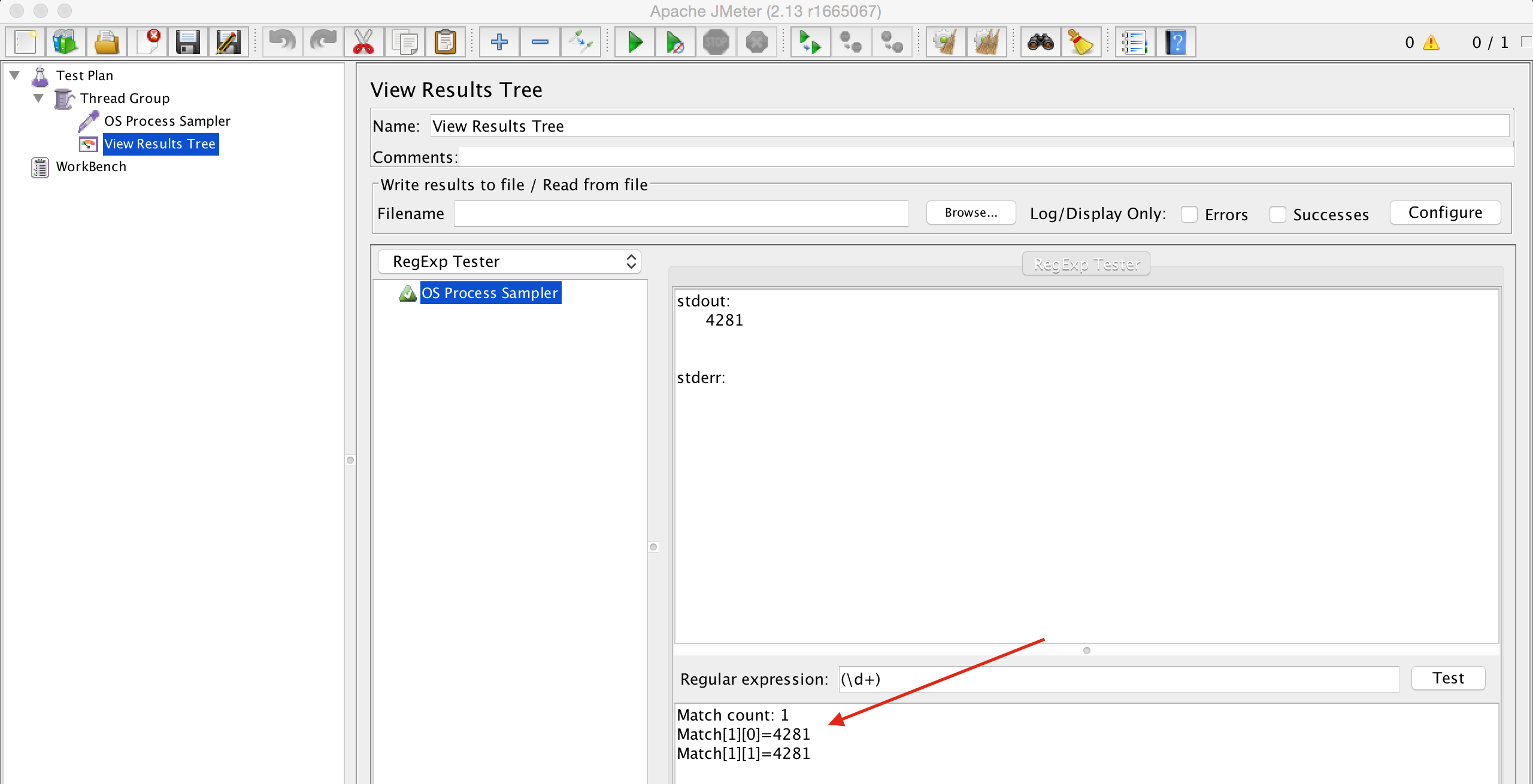The height and width of the screenshot is (784, 1533).
Task: Open the RegExp Tester renderer dropdown
Action: click(510, 262)
